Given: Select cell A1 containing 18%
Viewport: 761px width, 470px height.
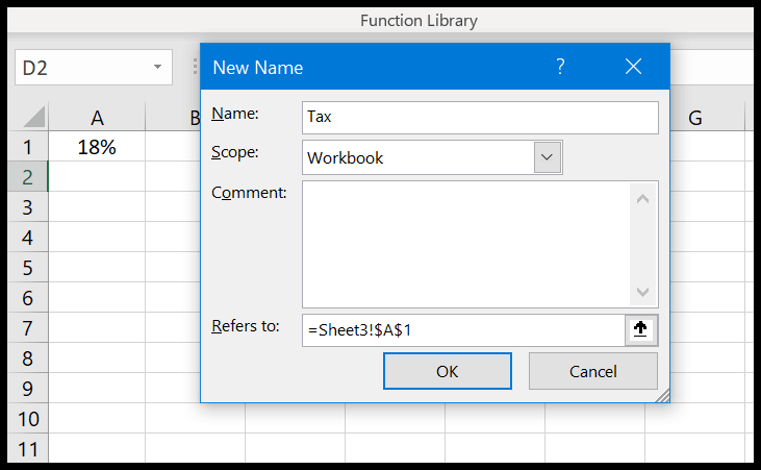Looking at the screenshot, I should (x=97, y=147).
